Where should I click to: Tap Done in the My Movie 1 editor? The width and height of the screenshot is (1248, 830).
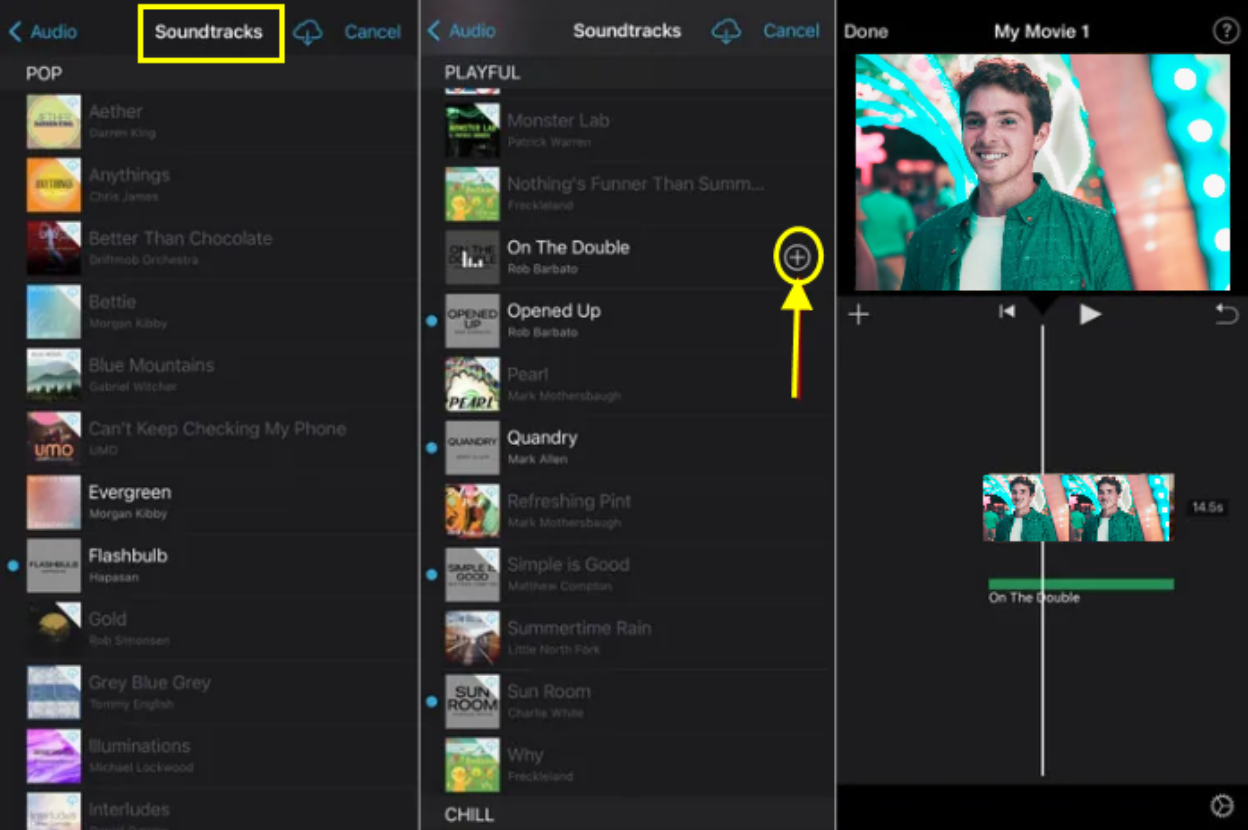click(x=866, y=31)
